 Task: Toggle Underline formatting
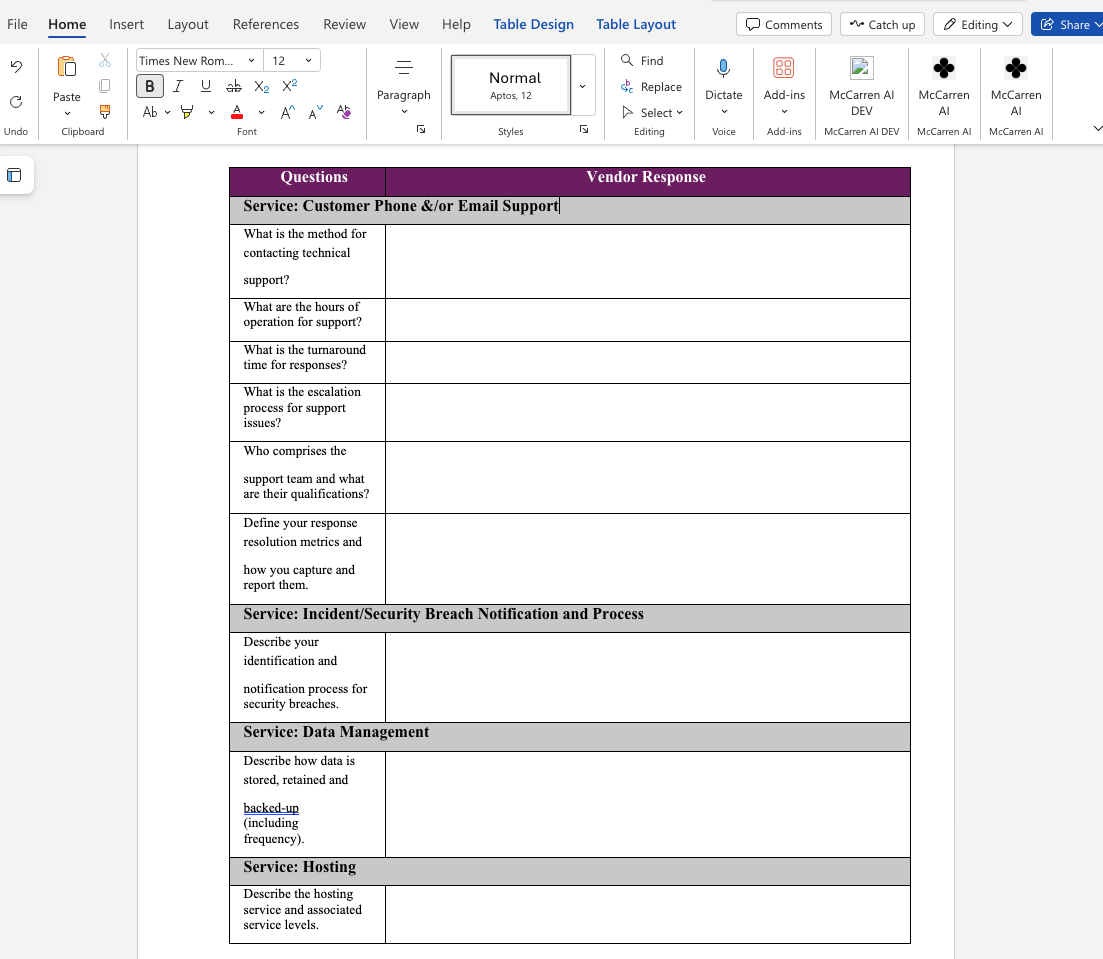coord(205,86)
